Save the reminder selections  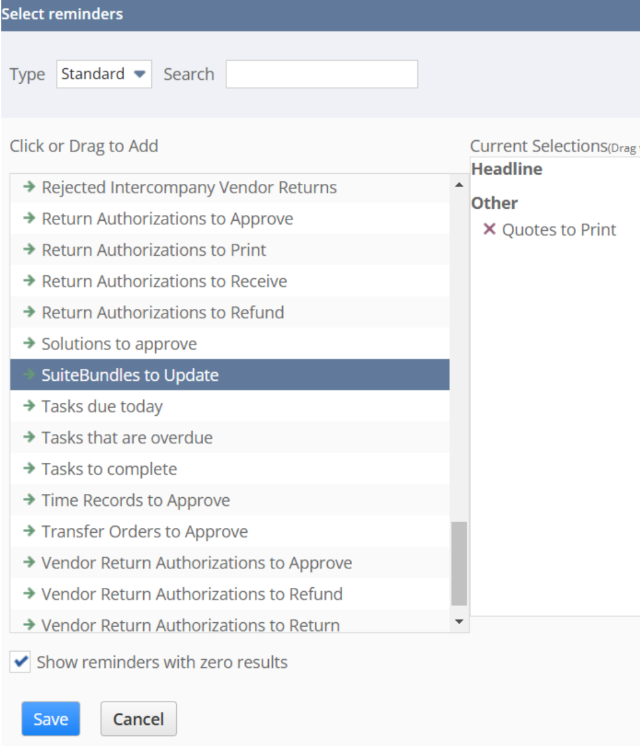pos(50,719)
